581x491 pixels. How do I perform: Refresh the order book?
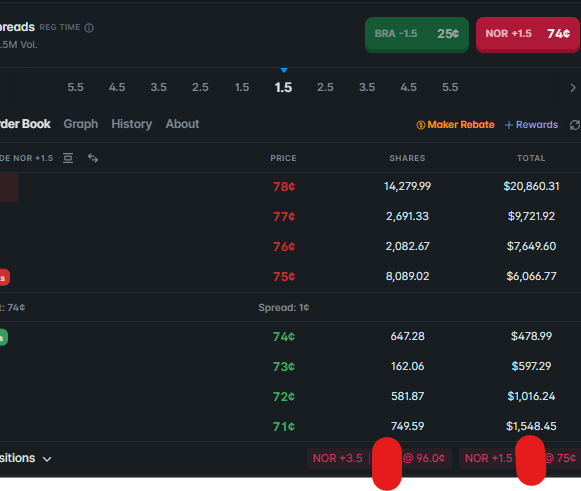pyautogui.click(x=575, y=125)
